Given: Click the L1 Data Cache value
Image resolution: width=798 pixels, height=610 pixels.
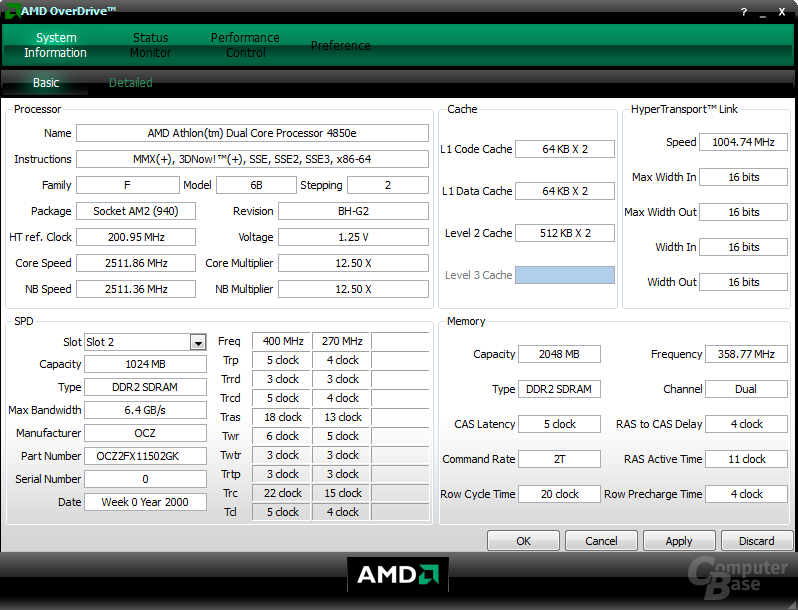Looking at the screenshot, I should [565, 191].
